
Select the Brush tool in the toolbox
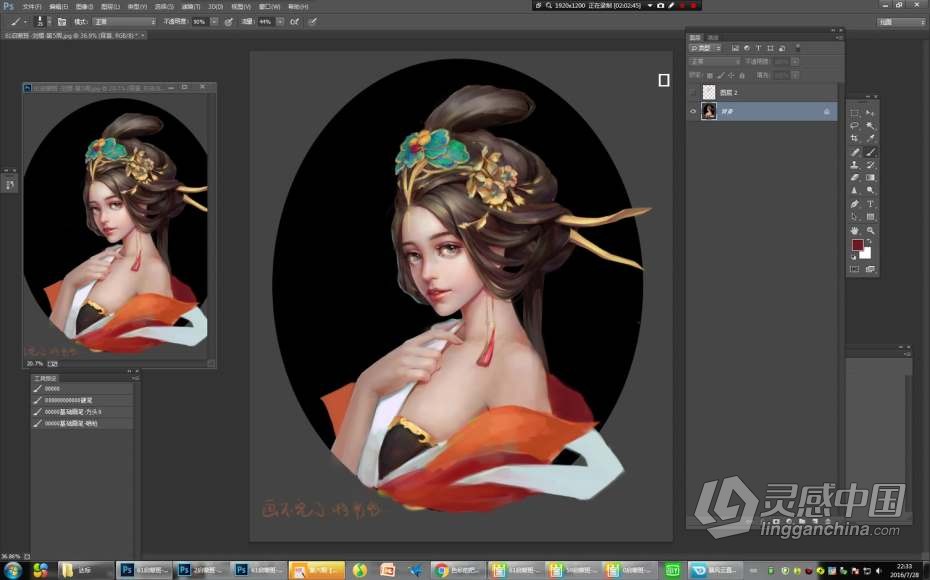pos(870,152)
